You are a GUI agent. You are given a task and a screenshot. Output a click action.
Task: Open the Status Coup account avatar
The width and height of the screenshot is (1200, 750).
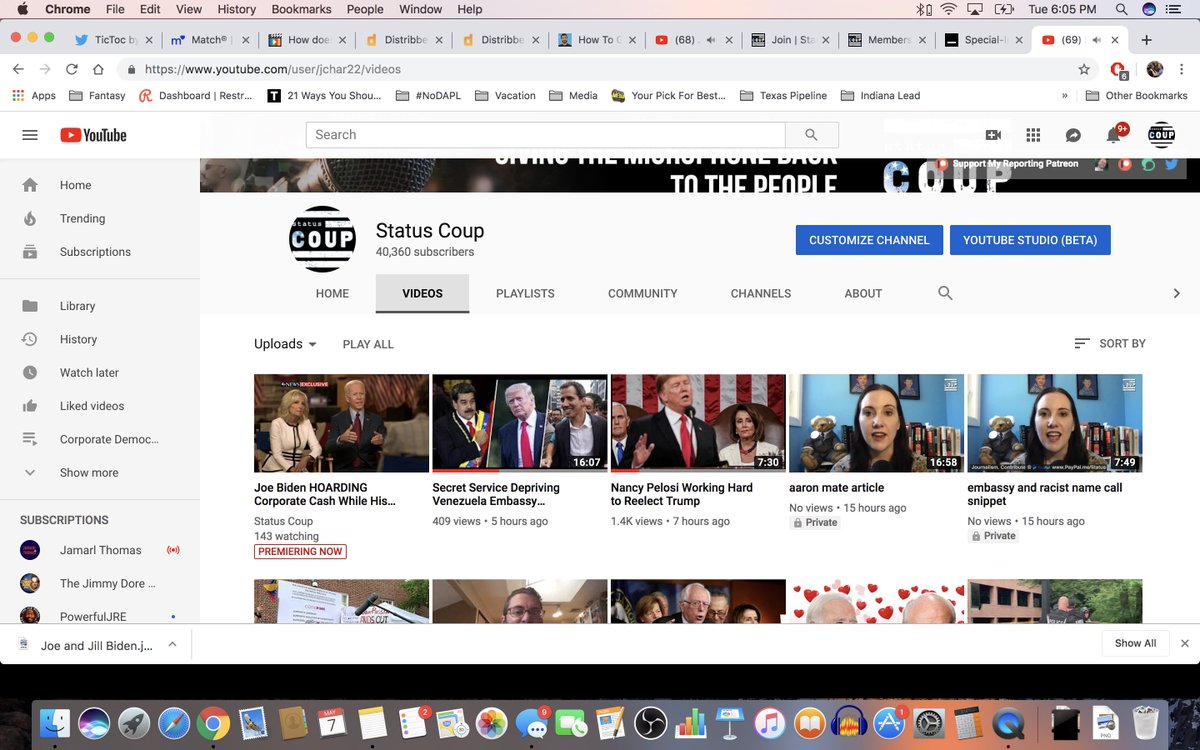1161,135
